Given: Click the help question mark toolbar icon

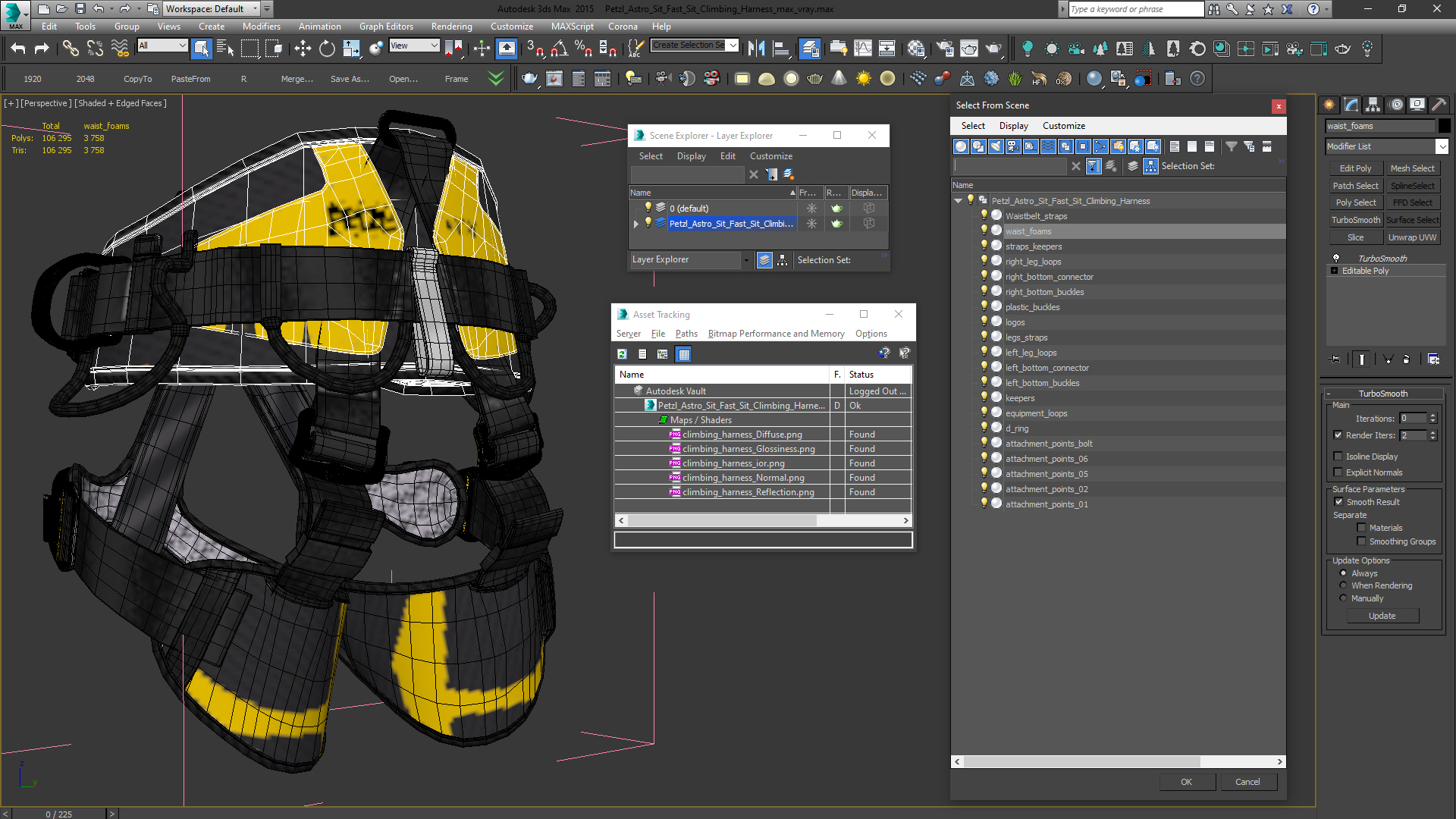Looking at the screenshot, I should (x=1197, y=78).
